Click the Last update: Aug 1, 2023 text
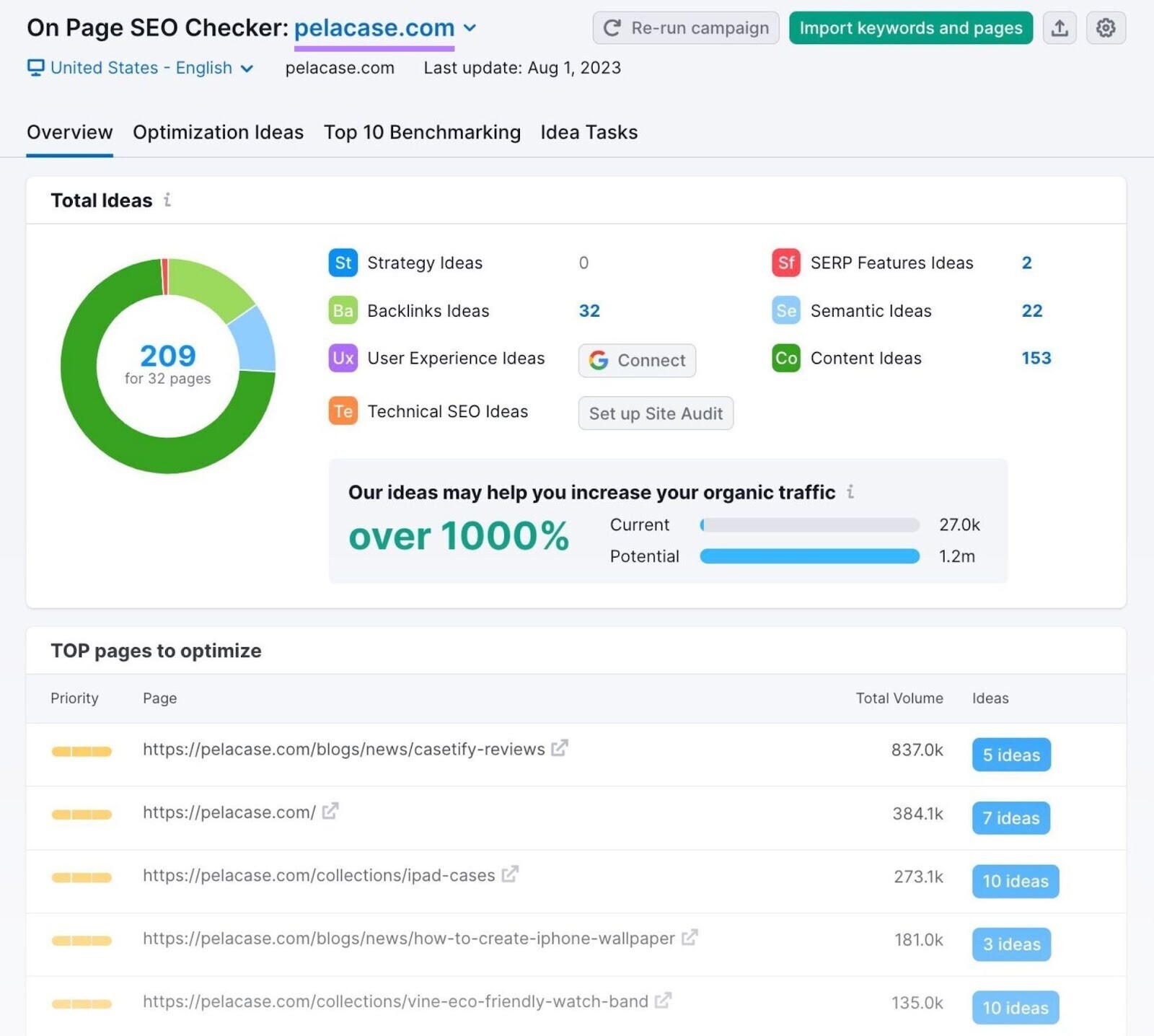 tap(522, 68)
